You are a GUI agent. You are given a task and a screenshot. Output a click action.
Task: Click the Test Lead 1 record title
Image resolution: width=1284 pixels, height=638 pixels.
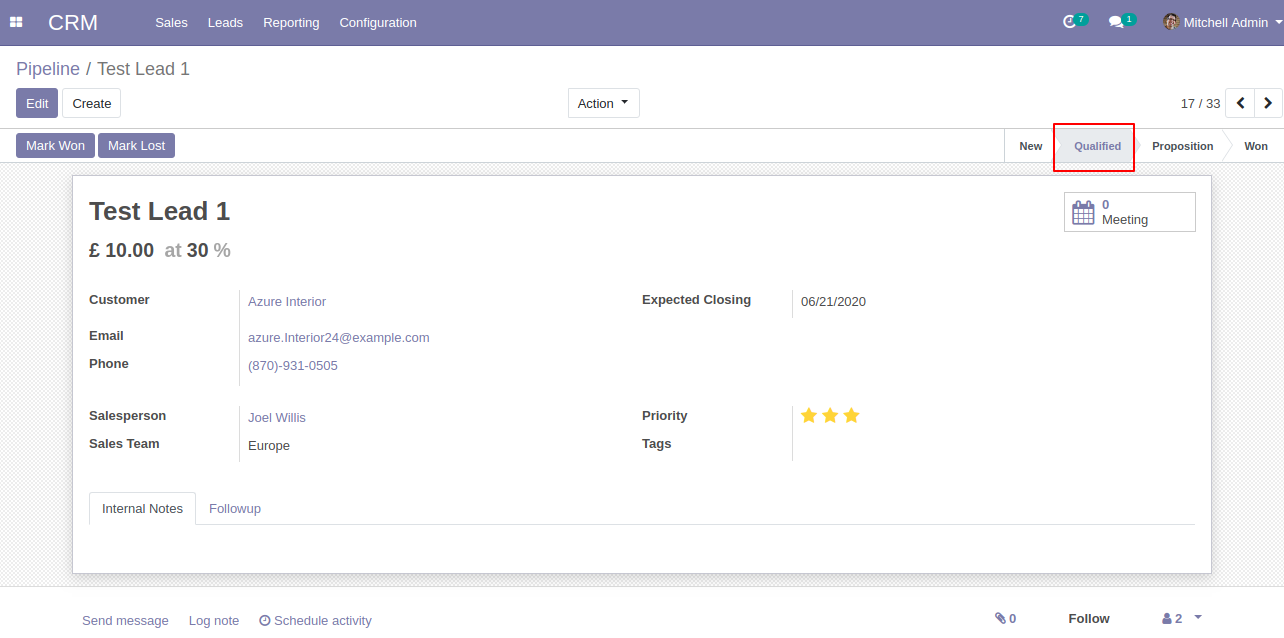[159, 211]
